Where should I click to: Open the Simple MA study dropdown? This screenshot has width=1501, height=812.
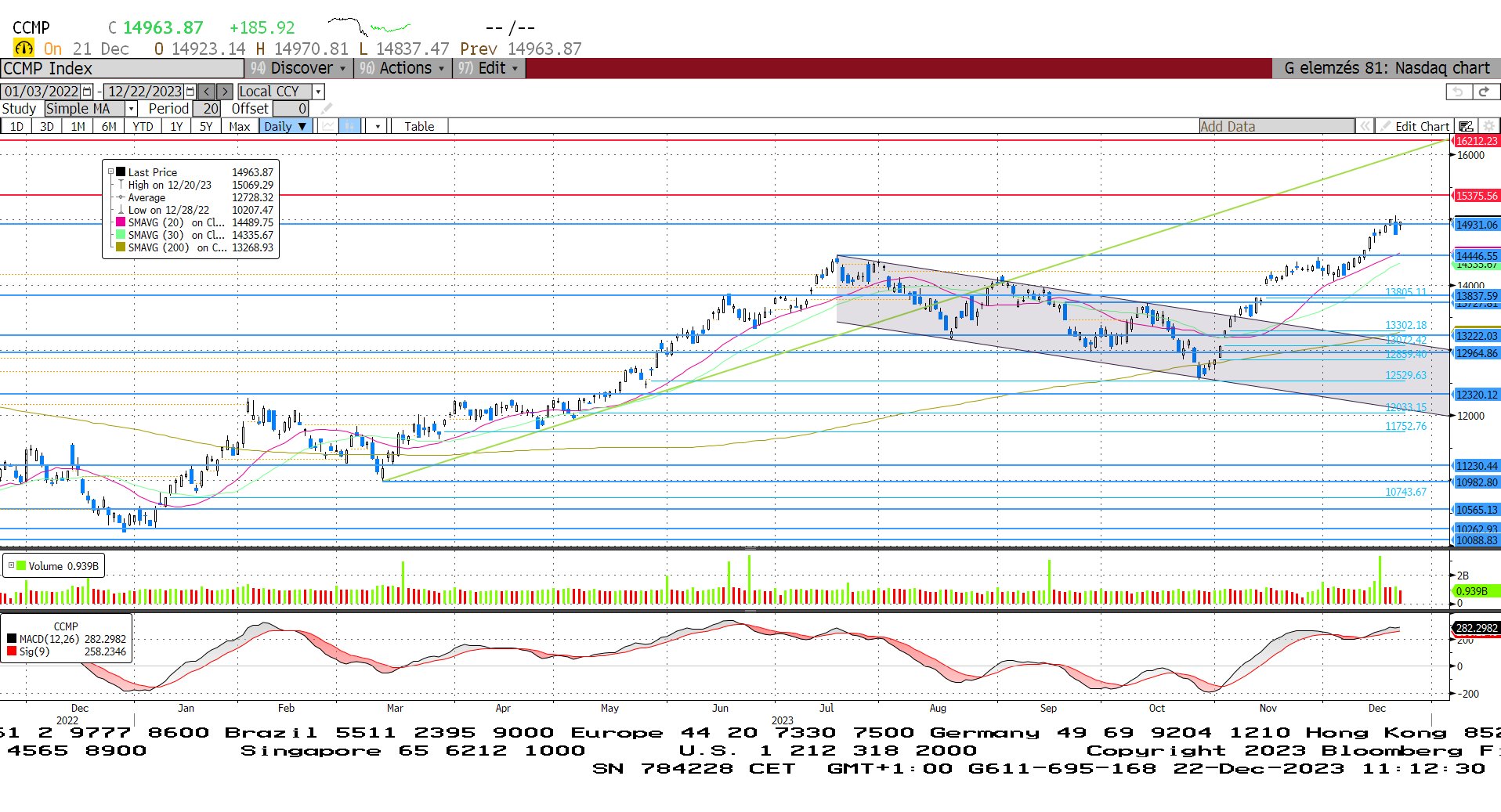(131, 109)
